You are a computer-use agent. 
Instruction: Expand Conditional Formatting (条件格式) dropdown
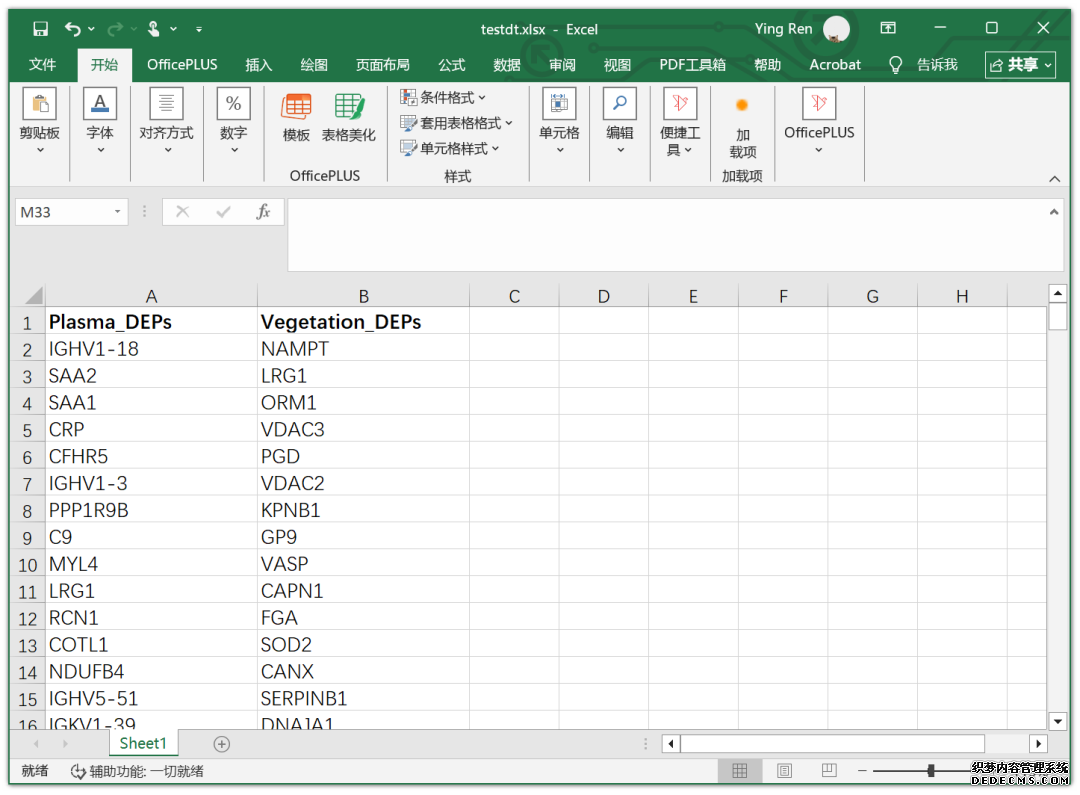click(x=444, y=97)
